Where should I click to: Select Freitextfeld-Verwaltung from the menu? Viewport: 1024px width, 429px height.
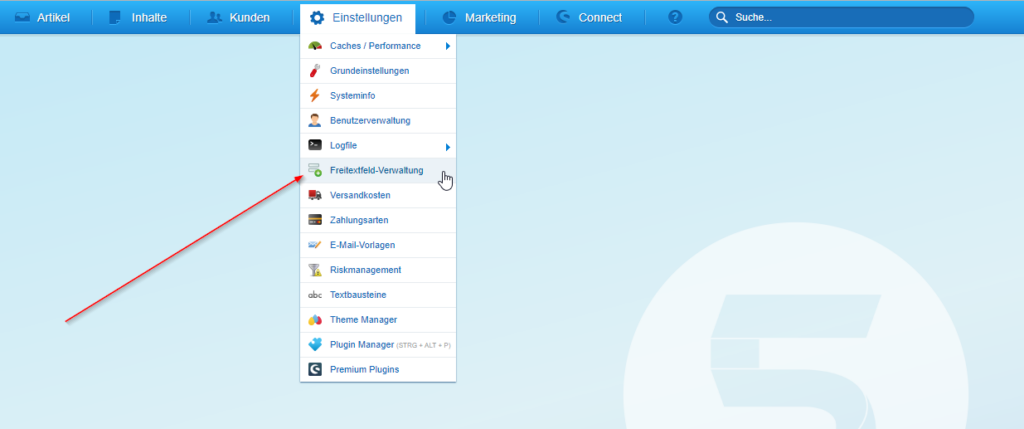pyautogui.click(x=376, y=170)
